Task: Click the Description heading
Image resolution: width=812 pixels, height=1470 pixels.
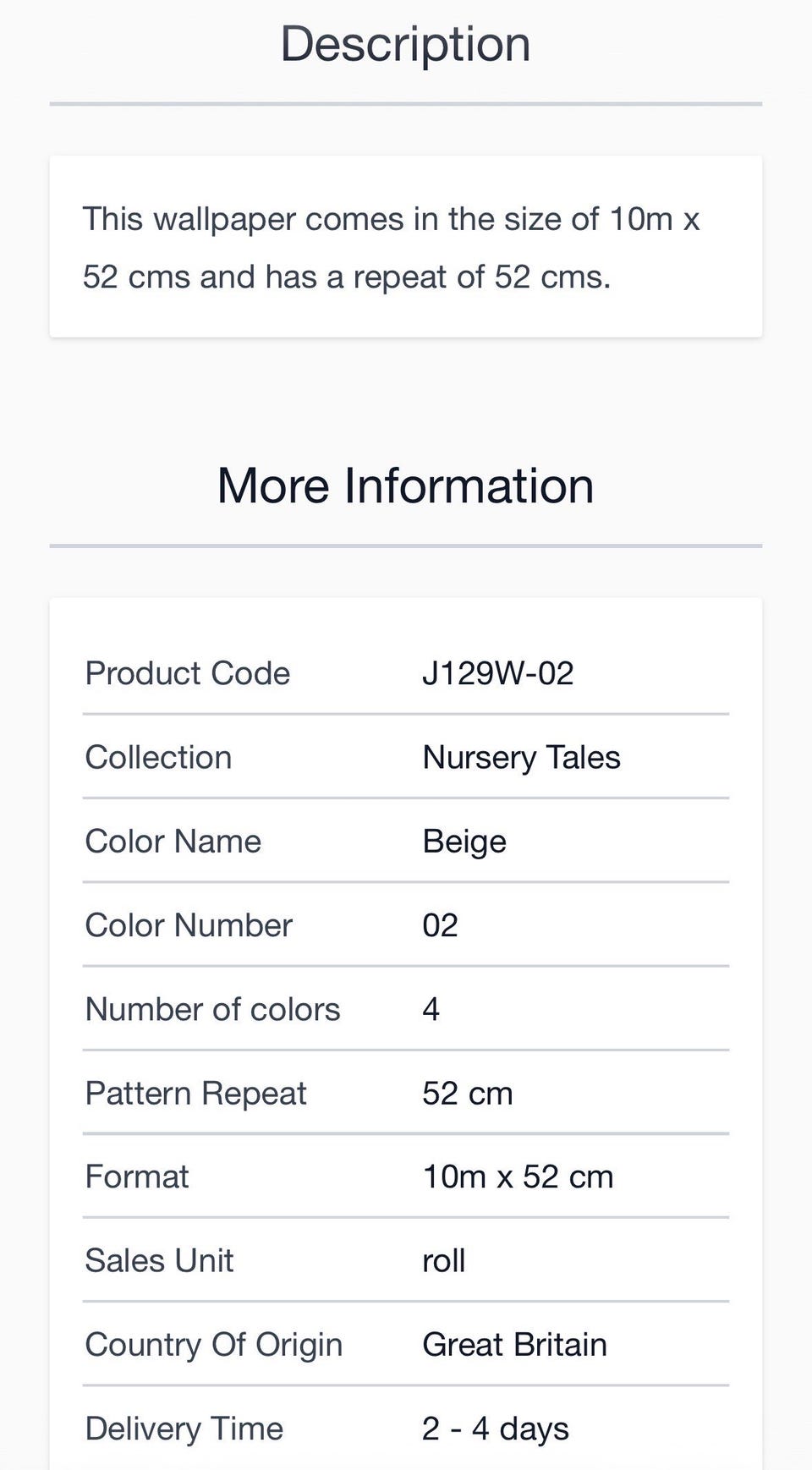Action: [405, 44]
